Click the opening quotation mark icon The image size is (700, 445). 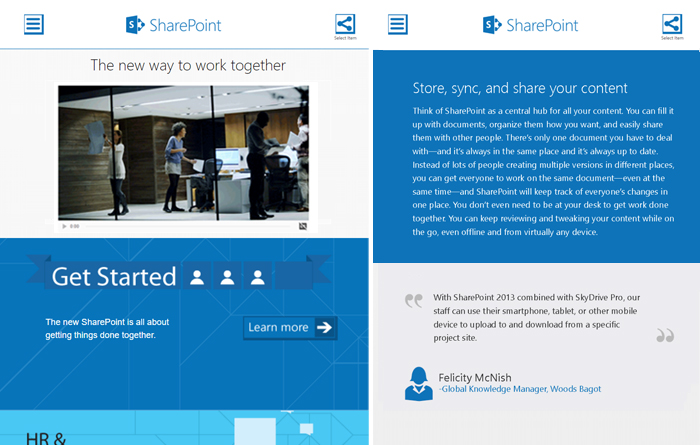[413, 300]
